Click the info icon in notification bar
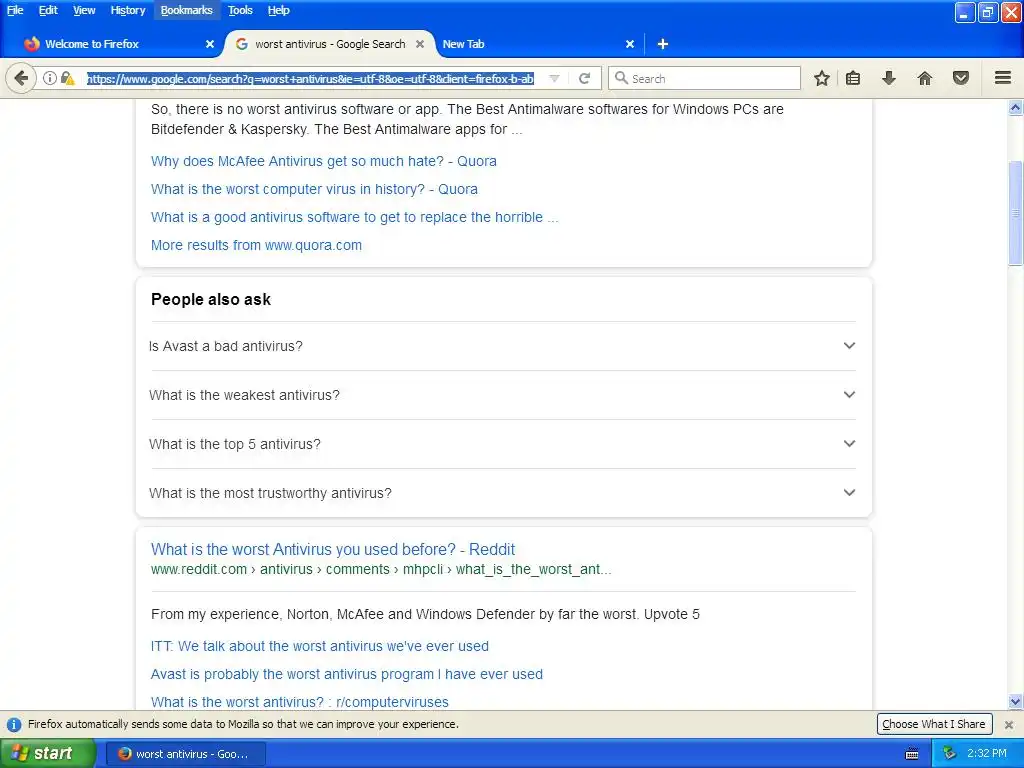 pyautogui.click(x=14, y=725)
